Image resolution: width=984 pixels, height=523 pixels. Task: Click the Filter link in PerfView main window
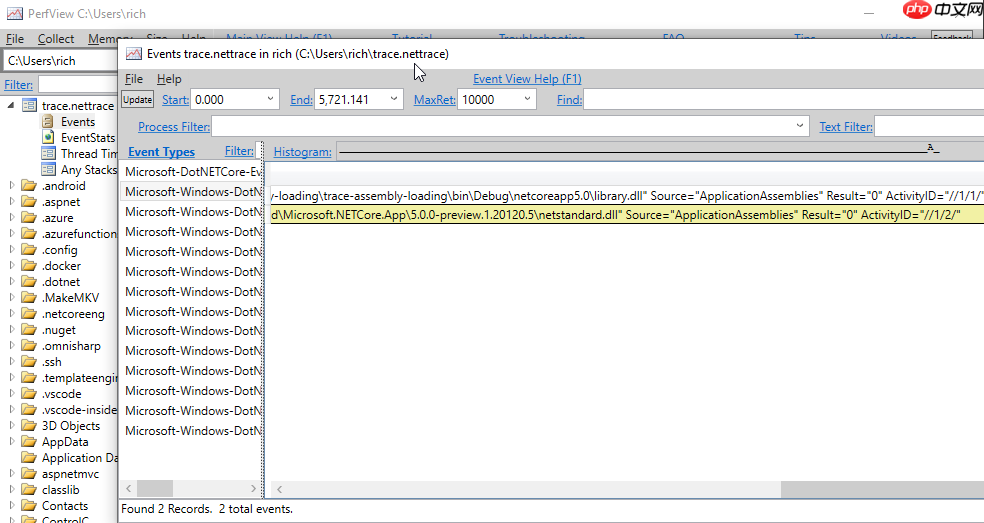(18, 84)
